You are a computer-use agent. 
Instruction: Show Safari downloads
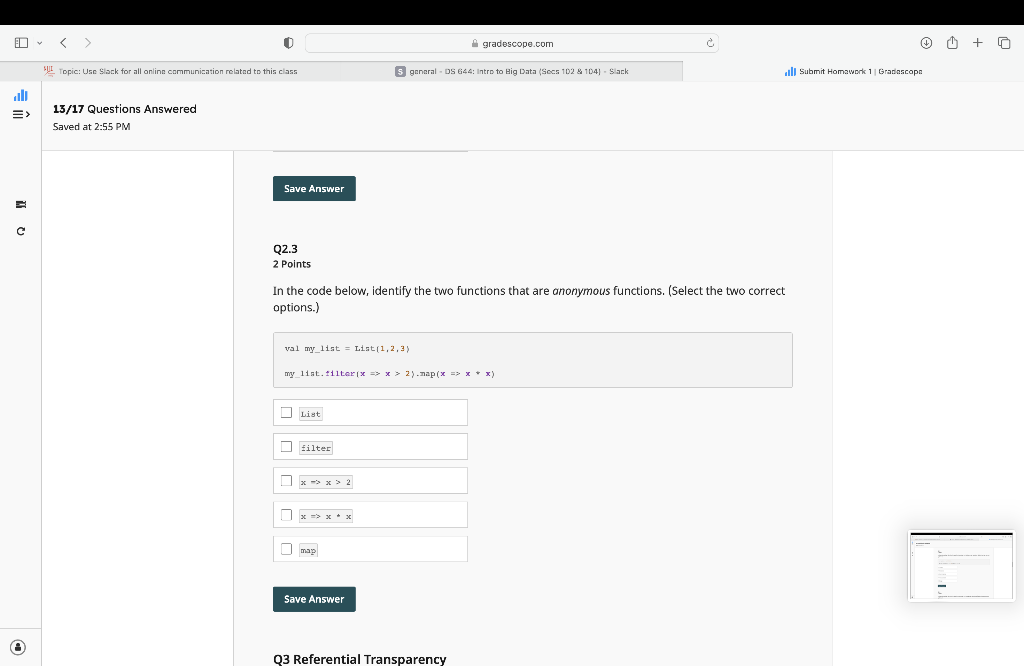pyautogui.click(x=926, y=43)
